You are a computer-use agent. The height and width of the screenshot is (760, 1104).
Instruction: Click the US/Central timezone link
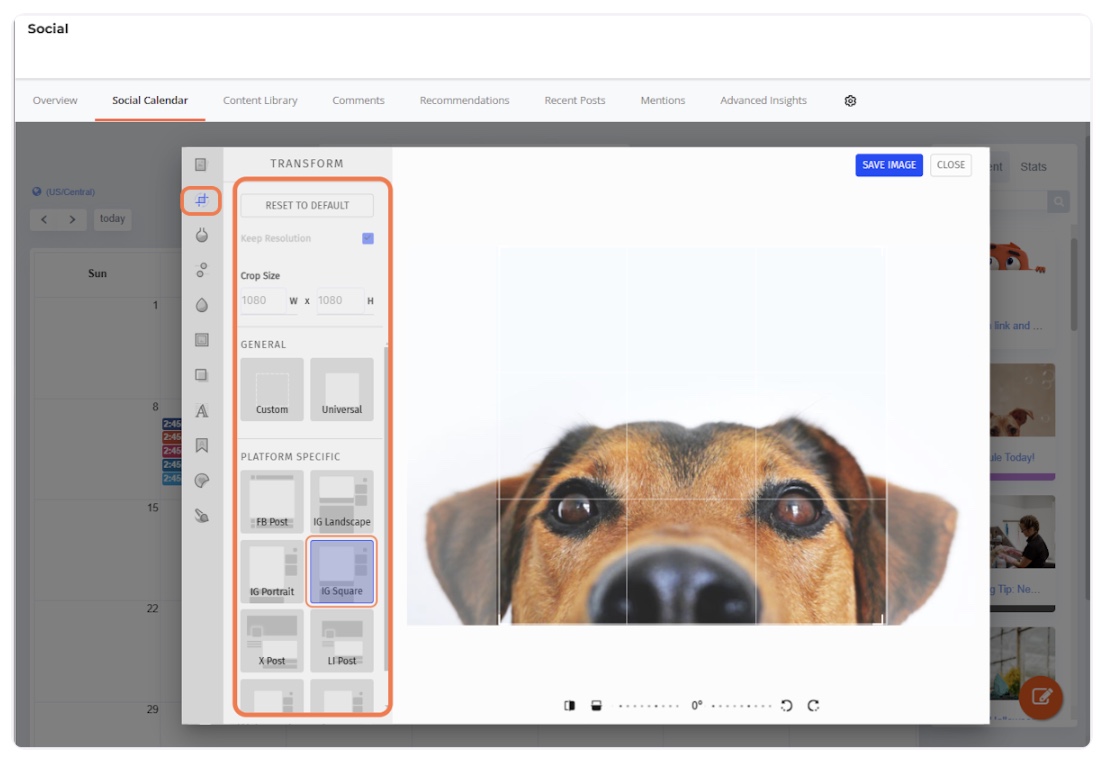pos(70,192)
